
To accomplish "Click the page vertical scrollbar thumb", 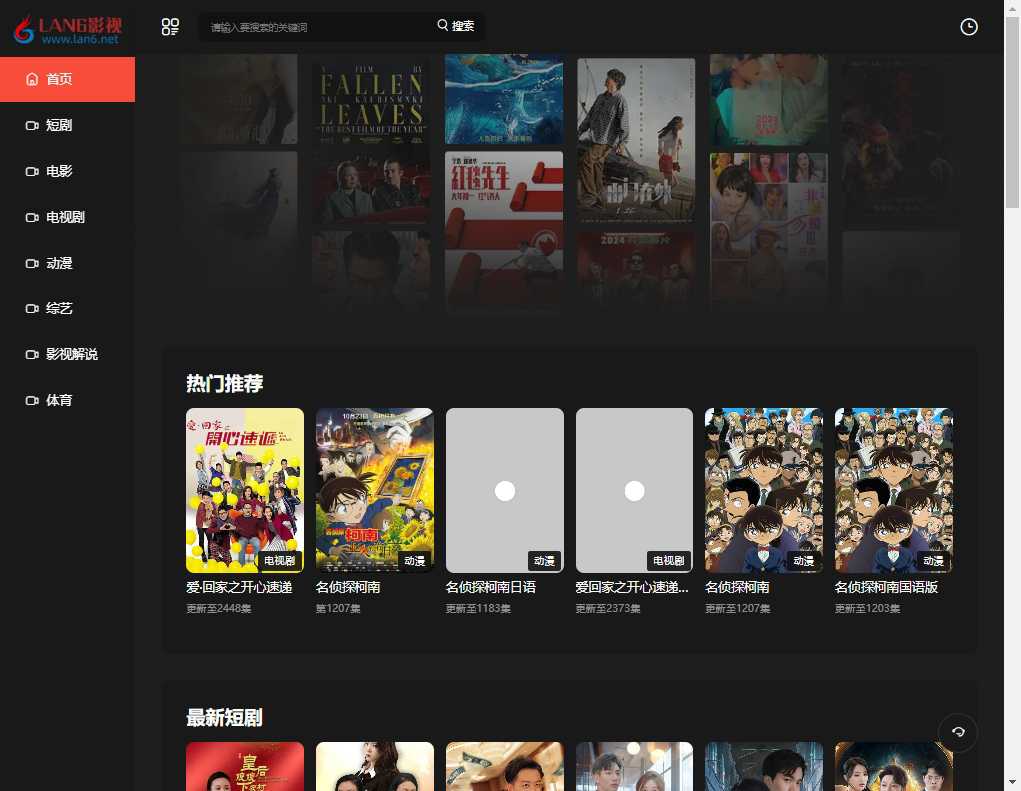I will [1012, 112].
